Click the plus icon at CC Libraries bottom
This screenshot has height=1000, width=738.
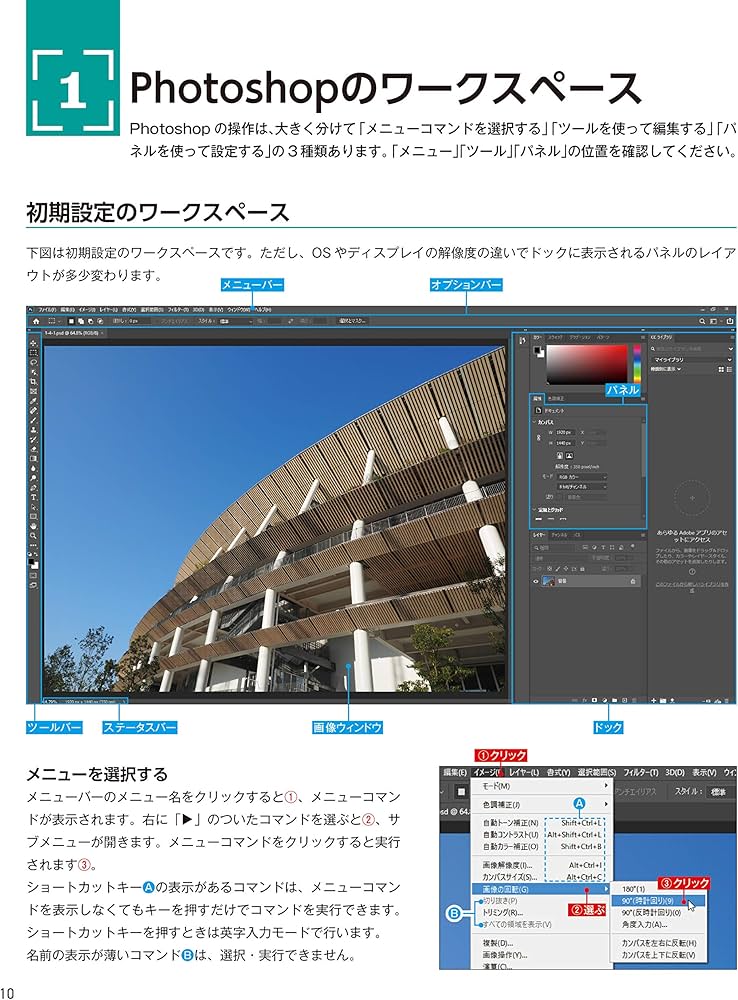653,700
